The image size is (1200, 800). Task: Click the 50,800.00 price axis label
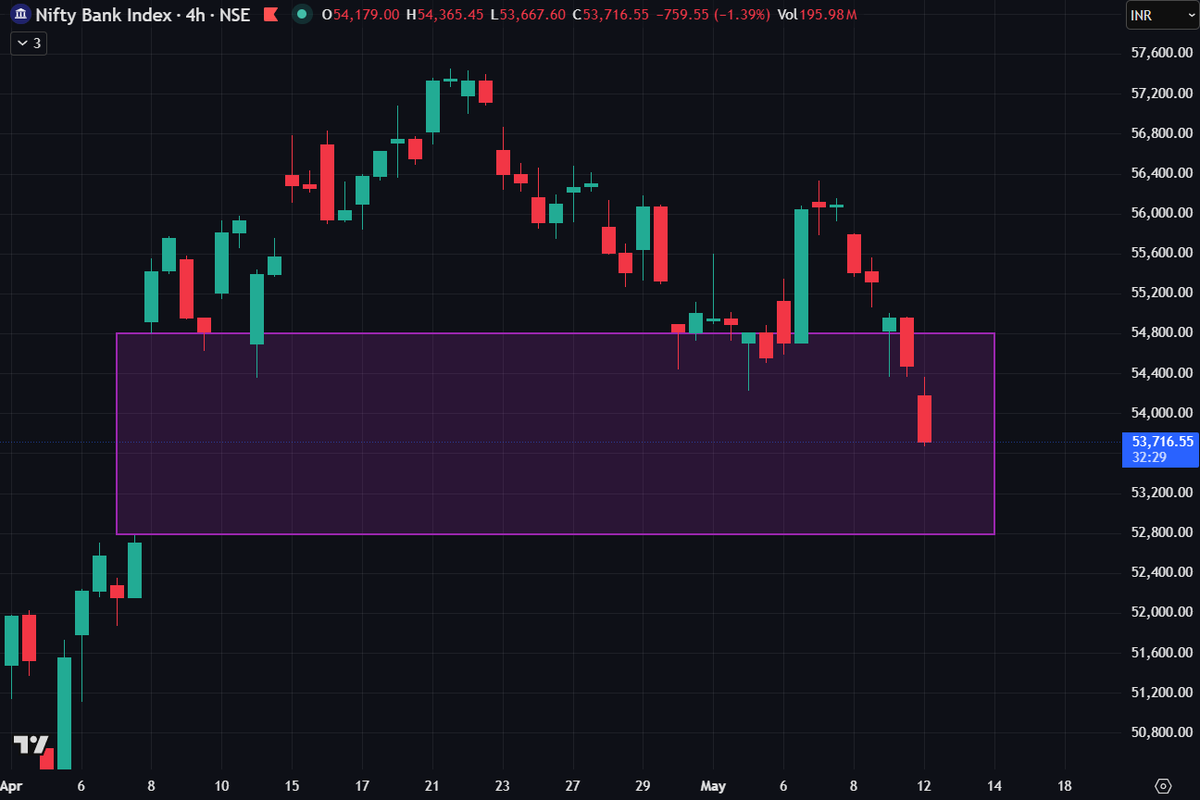click(x=1162, y=733)
